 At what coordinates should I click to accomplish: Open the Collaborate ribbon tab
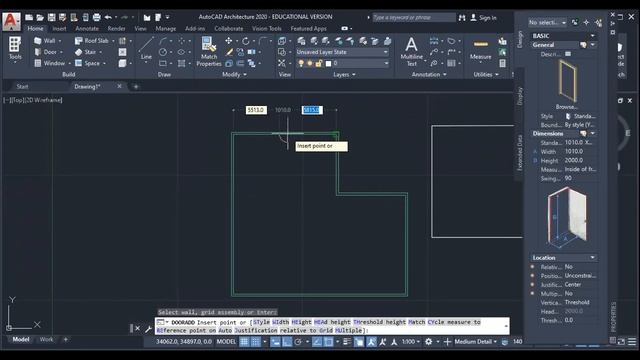(x=229, y=29)
